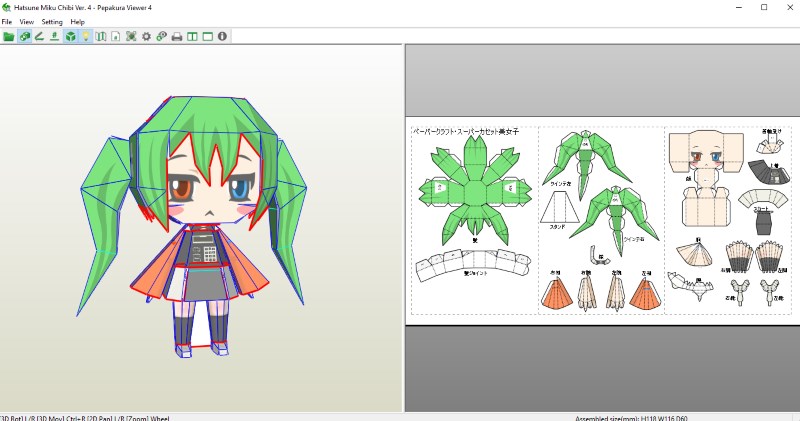Select the white trapezoid stand part
This screenshot has width=800, height=421.
560,207
